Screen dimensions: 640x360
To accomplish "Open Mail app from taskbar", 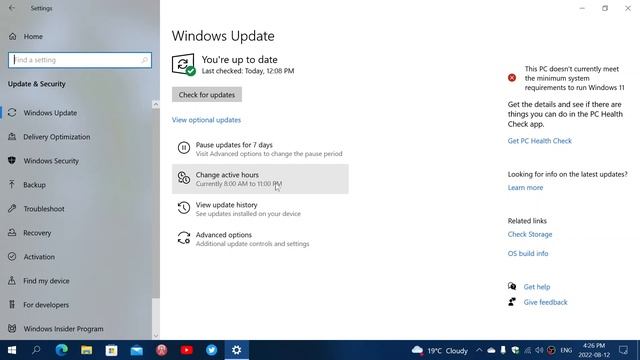I will [x=136, y=350].
